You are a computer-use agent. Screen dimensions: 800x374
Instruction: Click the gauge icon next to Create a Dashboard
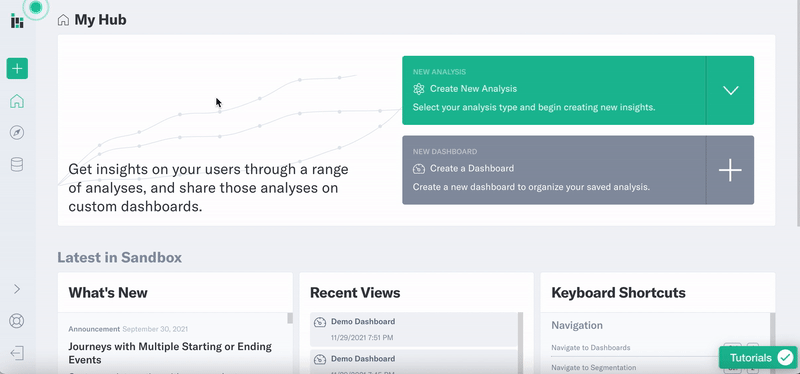coord(419,168)
